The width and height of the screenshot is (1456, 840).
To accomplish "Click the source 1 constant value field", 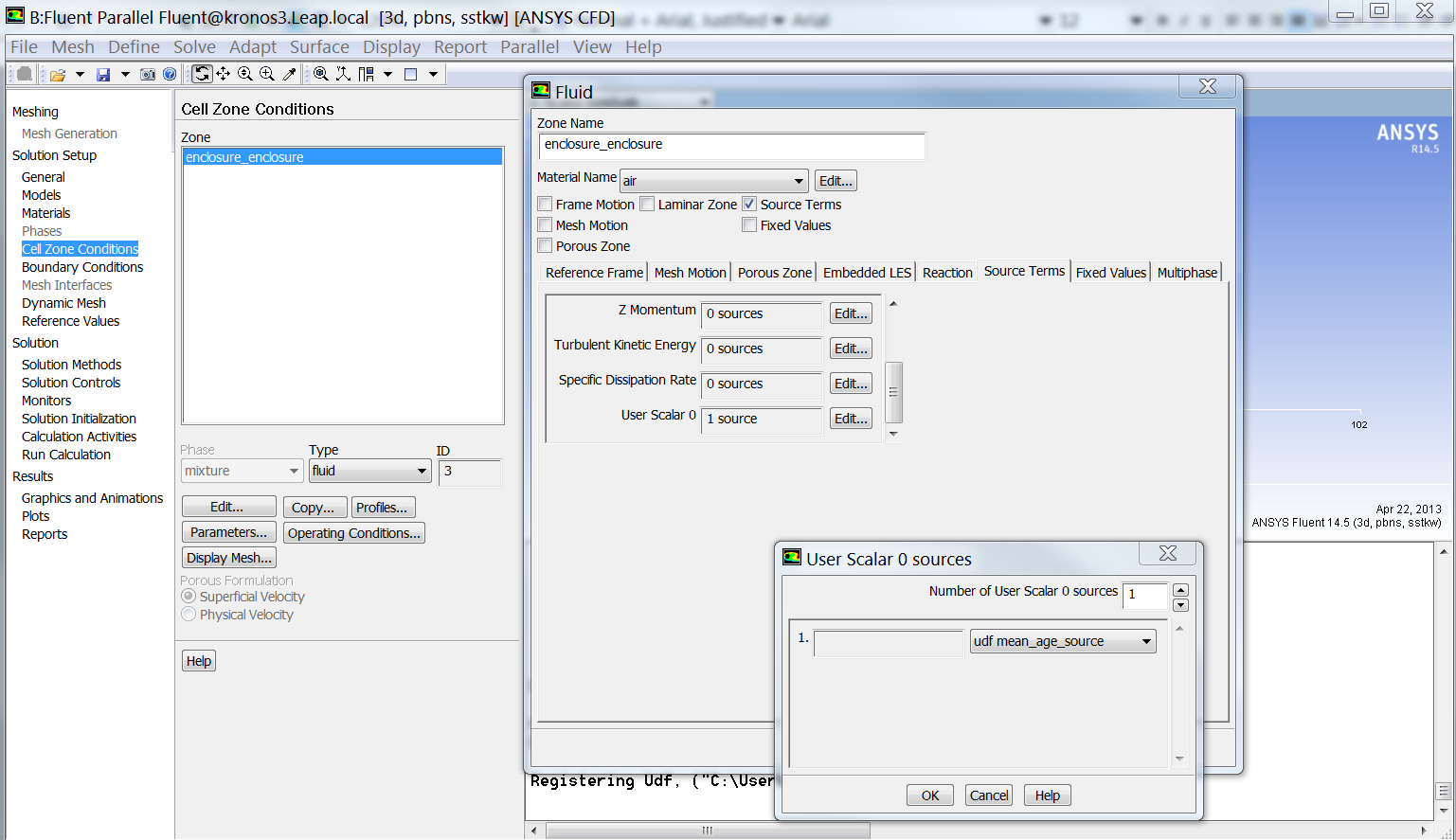I will 889,643.
